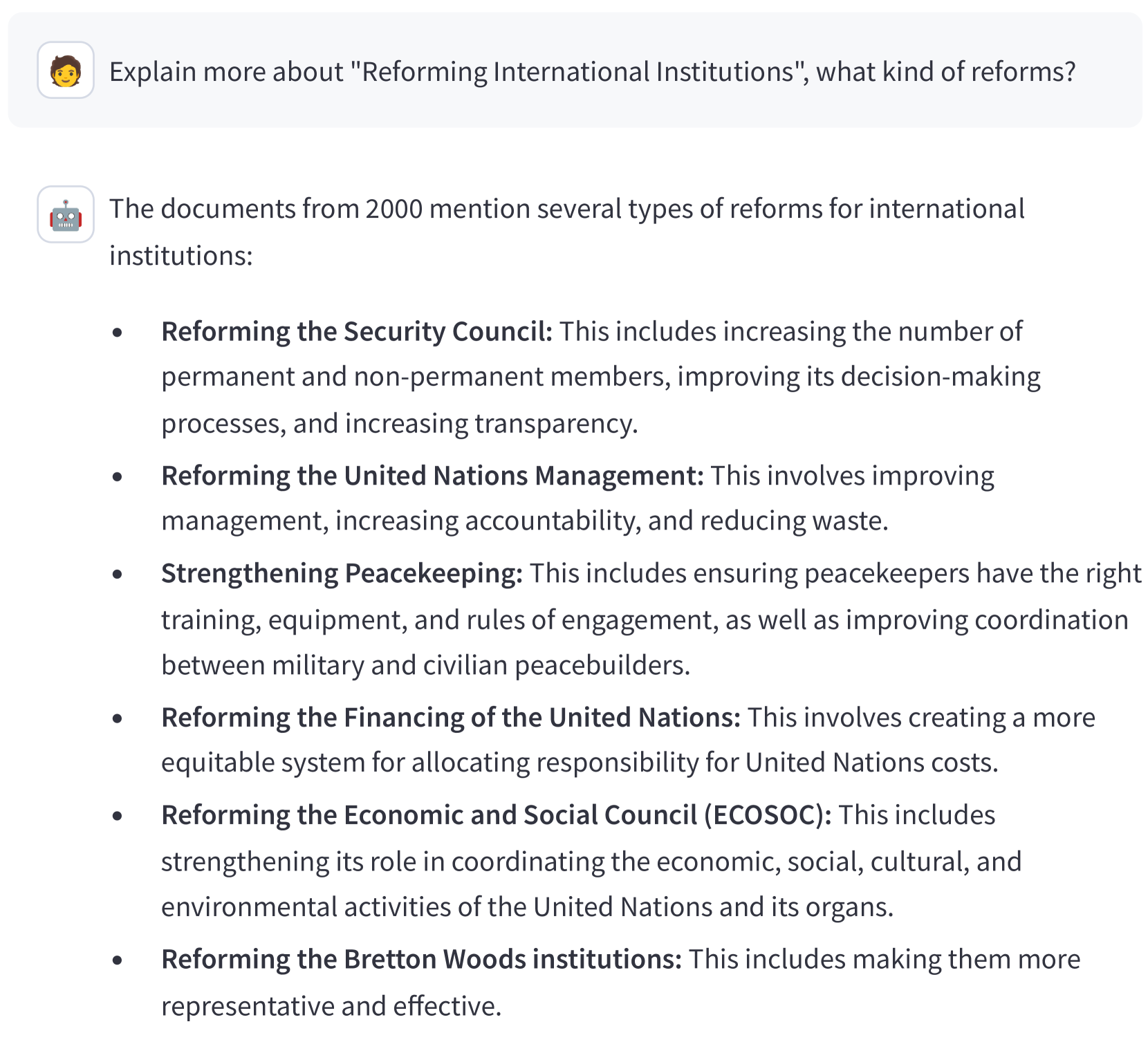Screen dimensions: 1148x1042
Task: Select "Reforming the Bretton Woods institutions:" heading
Action: (421, 960)
